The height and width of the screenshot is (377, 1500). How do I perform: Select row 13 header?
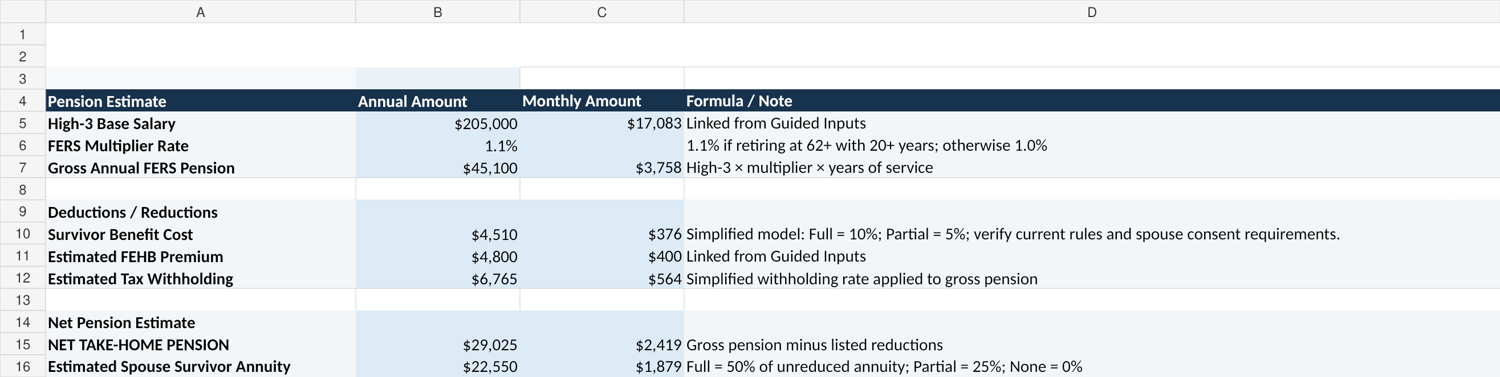tap(23, 300)
